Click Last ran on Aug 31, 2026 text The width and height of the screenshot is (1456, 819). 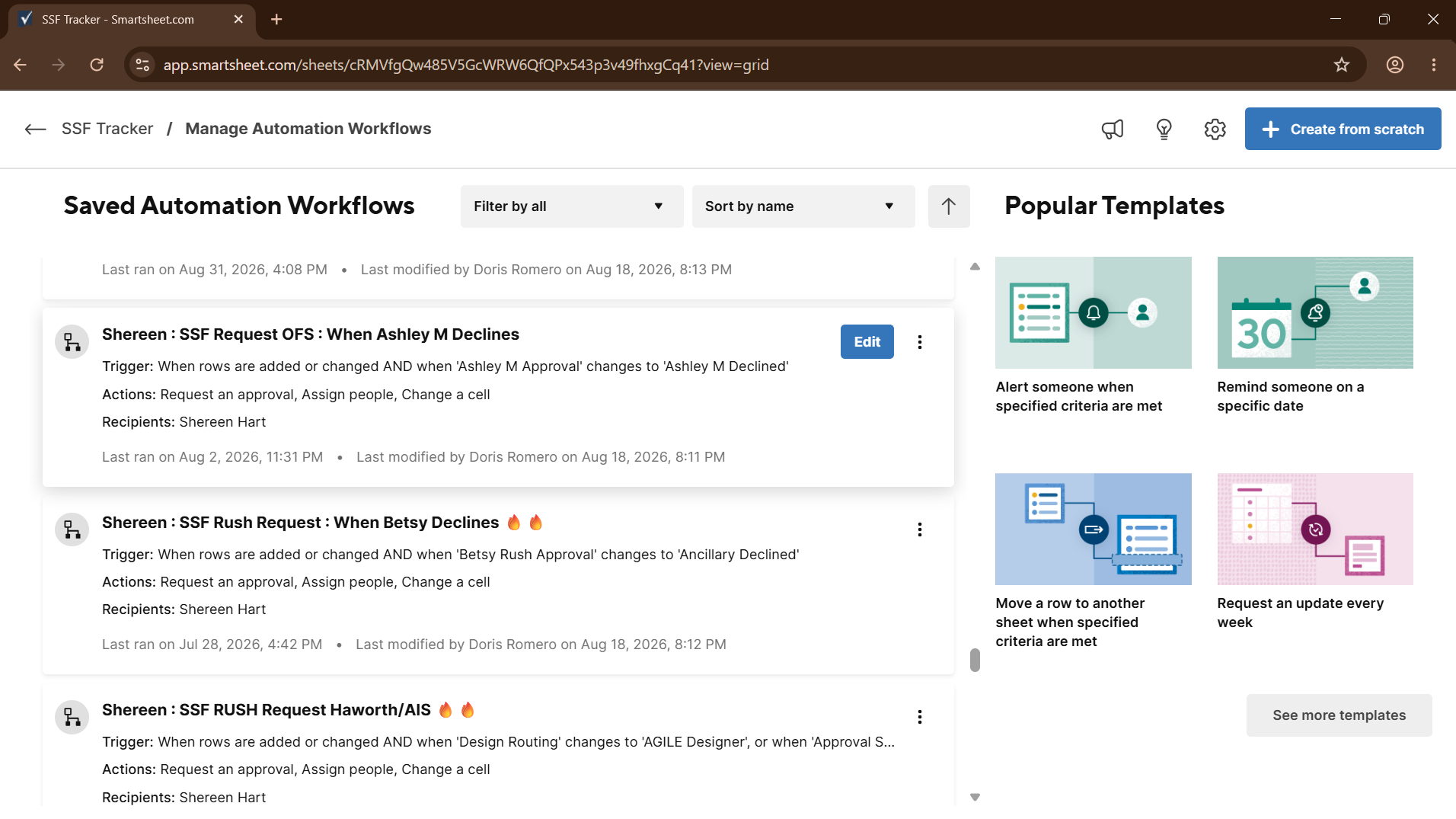point(214,270)
